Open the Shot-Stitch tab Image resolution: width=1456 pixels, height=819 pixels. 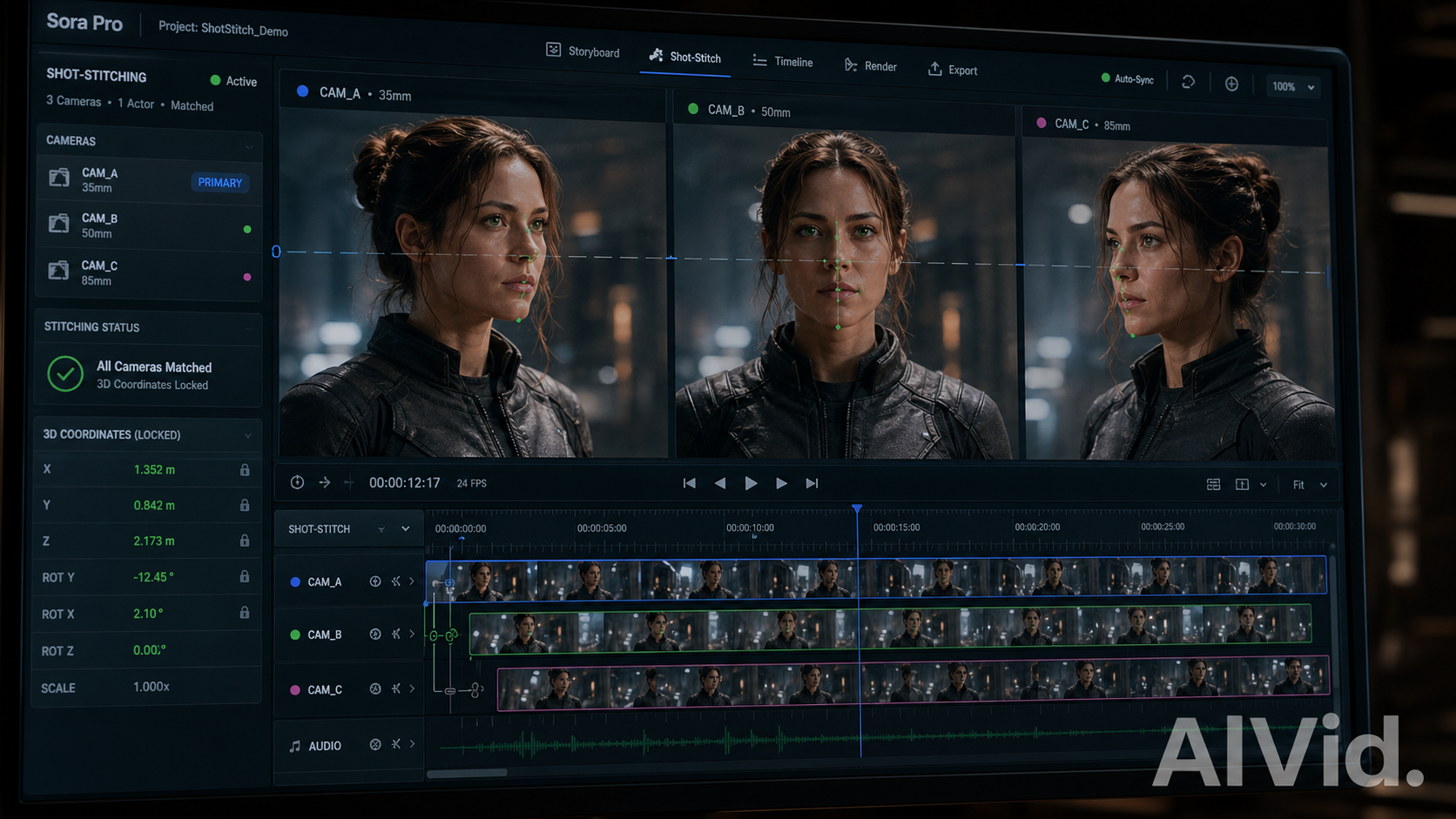684,57
